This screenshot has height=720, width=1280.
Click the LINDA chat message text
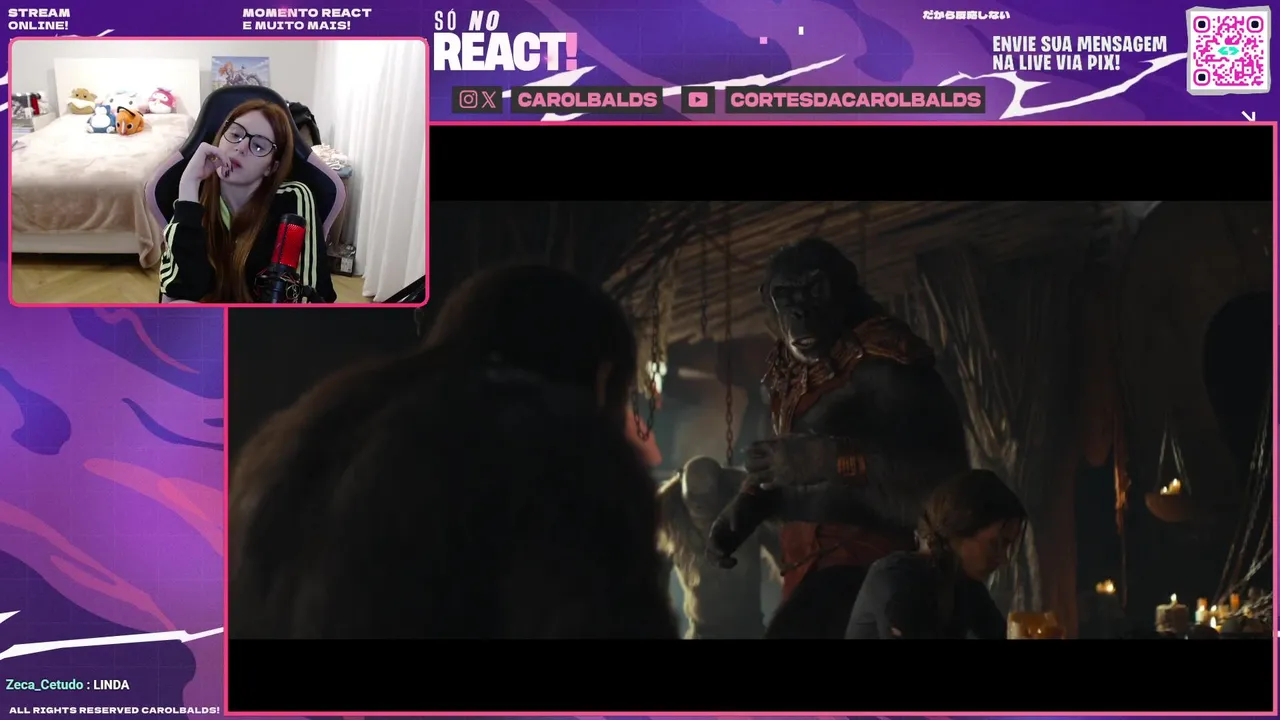(x=111, y=685)
